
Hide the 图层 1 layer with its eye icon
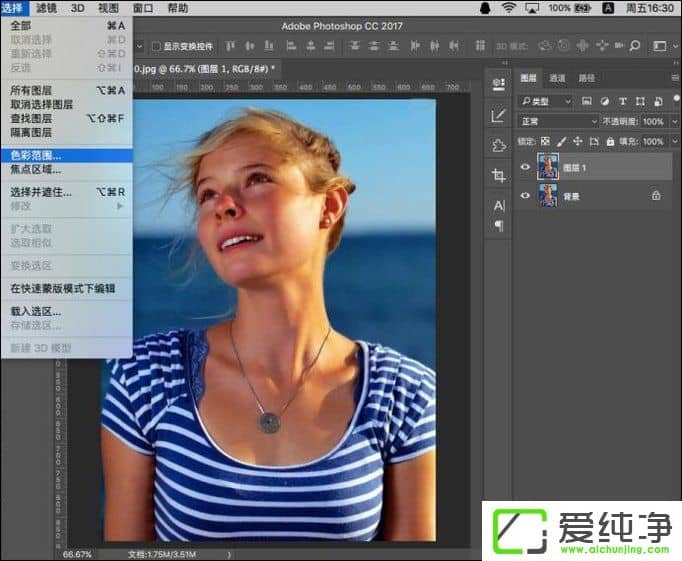[526, 168]
